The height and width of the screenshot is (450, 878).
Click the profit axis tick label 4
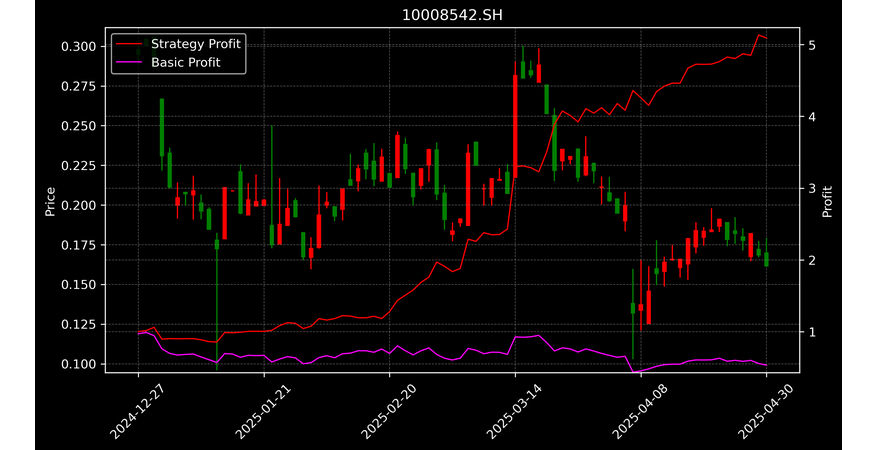click(811, 117)
